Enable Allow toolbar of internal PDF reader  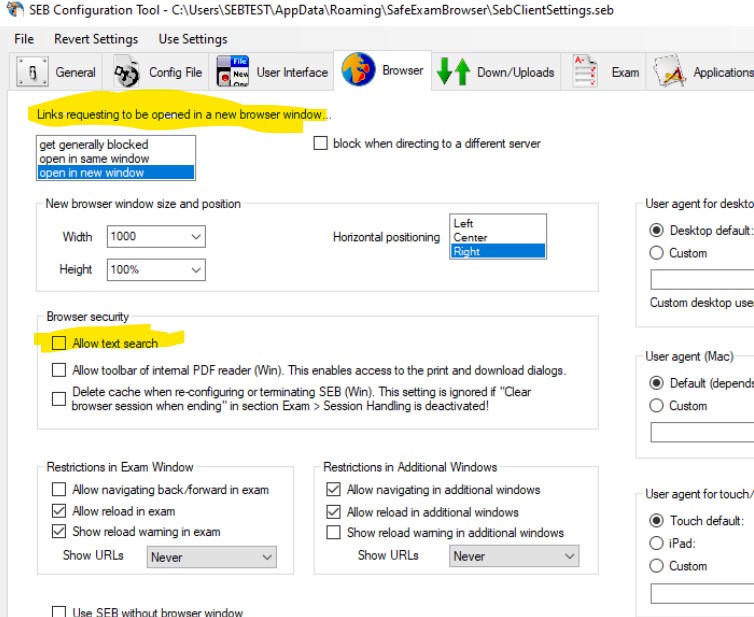pyautogui.click(x=59, y=370)
